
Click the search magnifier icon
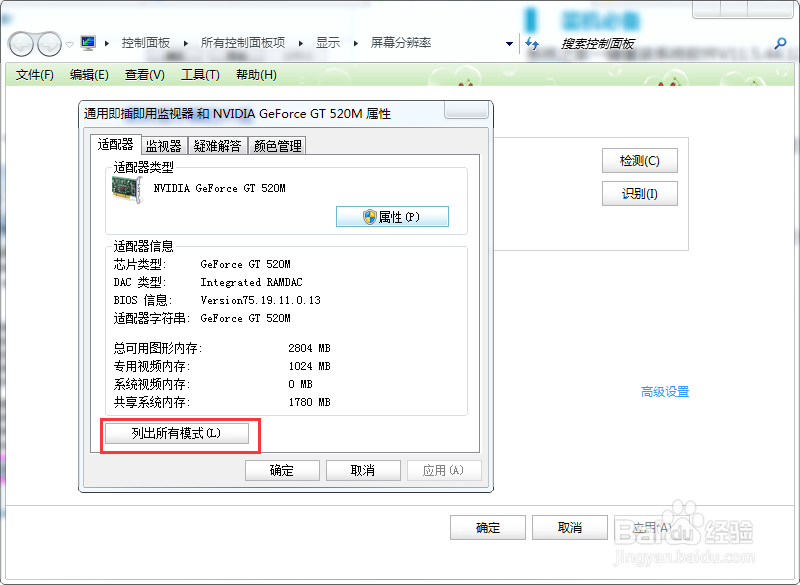coord(780,44)
